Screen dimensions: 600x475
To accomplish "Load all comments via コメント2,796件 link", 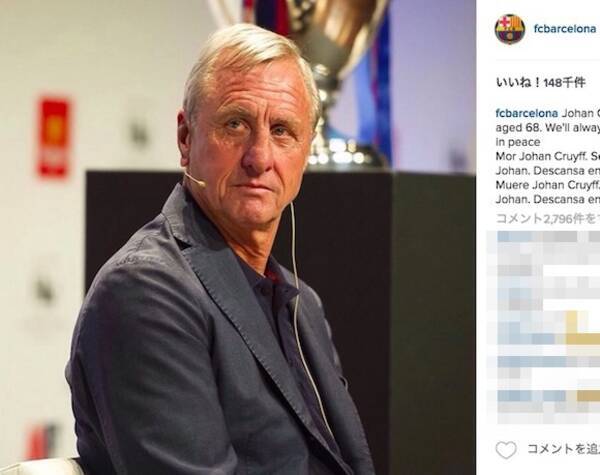I will point(548,219).
